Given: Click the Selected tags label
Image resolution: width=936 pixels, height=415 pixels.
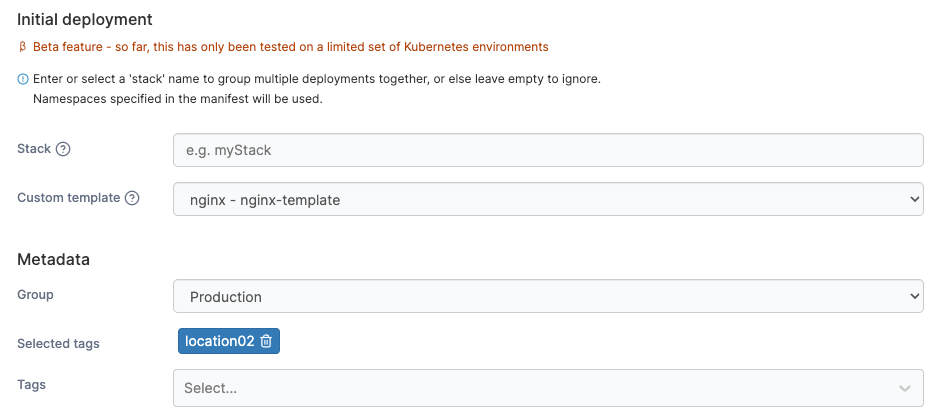Looking at the screenshot, I should 58,343.
